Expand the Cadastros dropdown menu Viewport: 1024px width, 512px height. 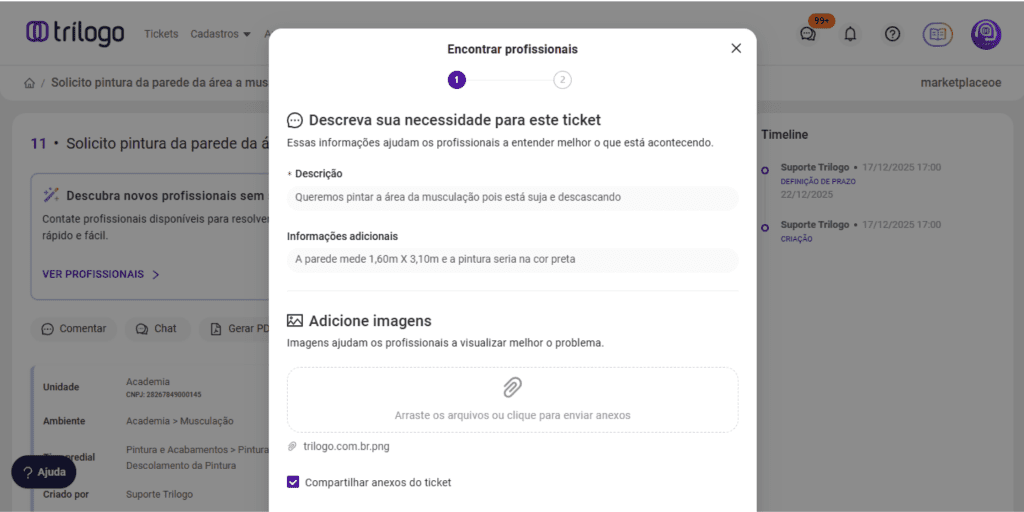point(221,34)
